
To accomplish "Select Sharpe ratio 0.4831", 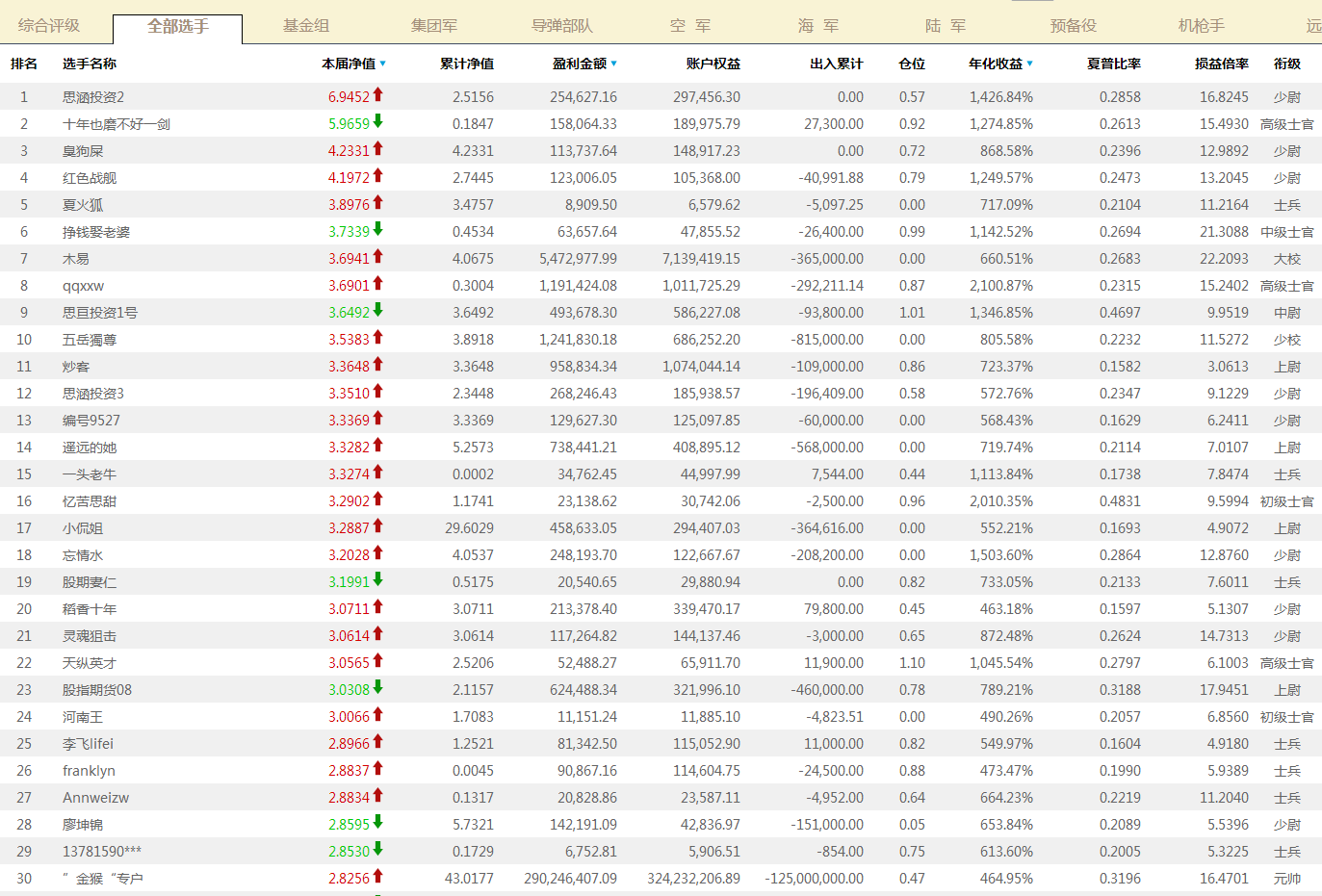I will [1120, 501].
